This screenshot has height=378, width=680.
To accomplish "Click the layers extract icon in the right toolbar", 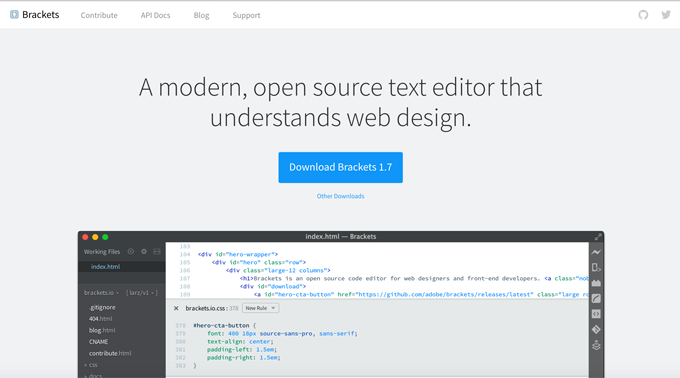I will [596, 345].
